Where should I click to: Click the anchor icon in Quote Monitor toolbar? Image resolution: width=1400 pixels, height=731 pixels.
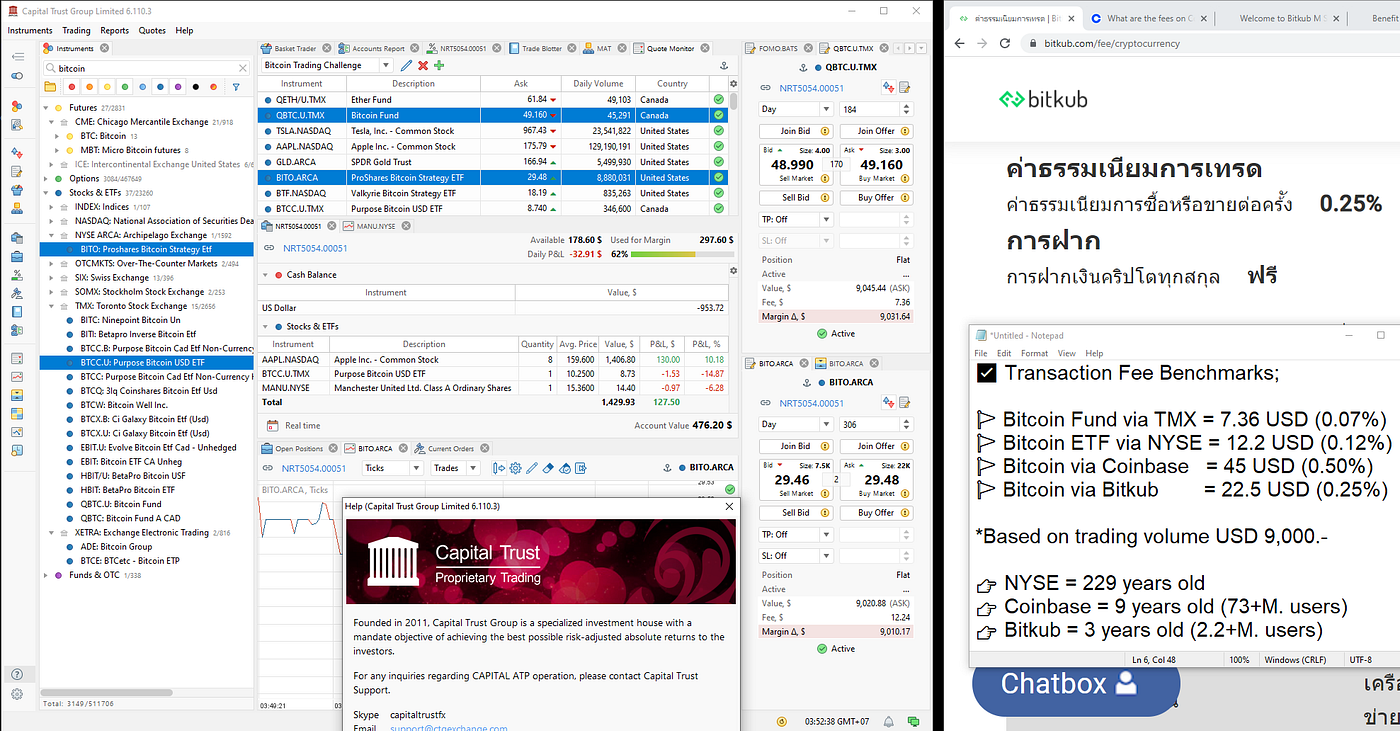click(x=724, y=65)
